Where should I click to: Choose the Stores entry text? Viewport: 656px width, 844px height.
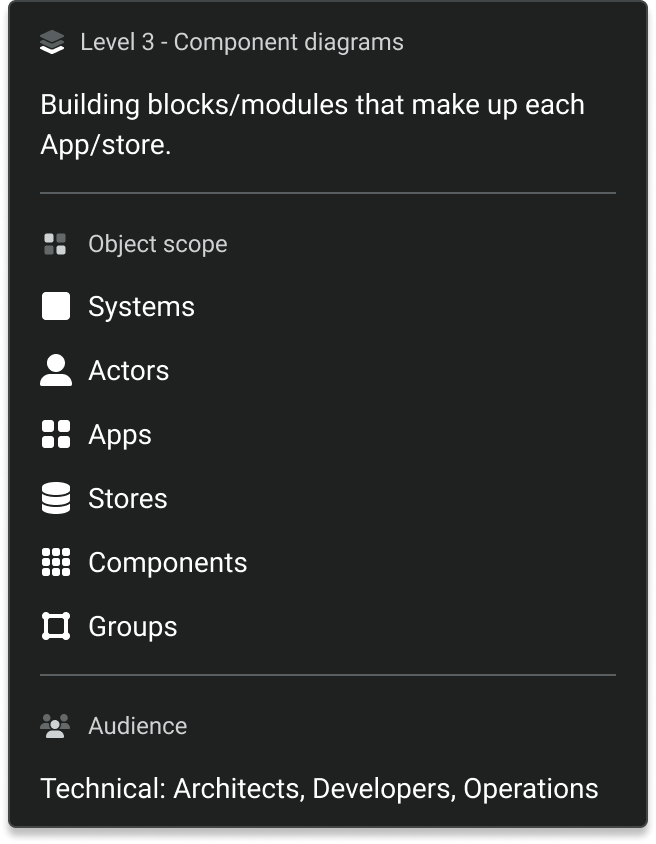(x=128, y=499)
